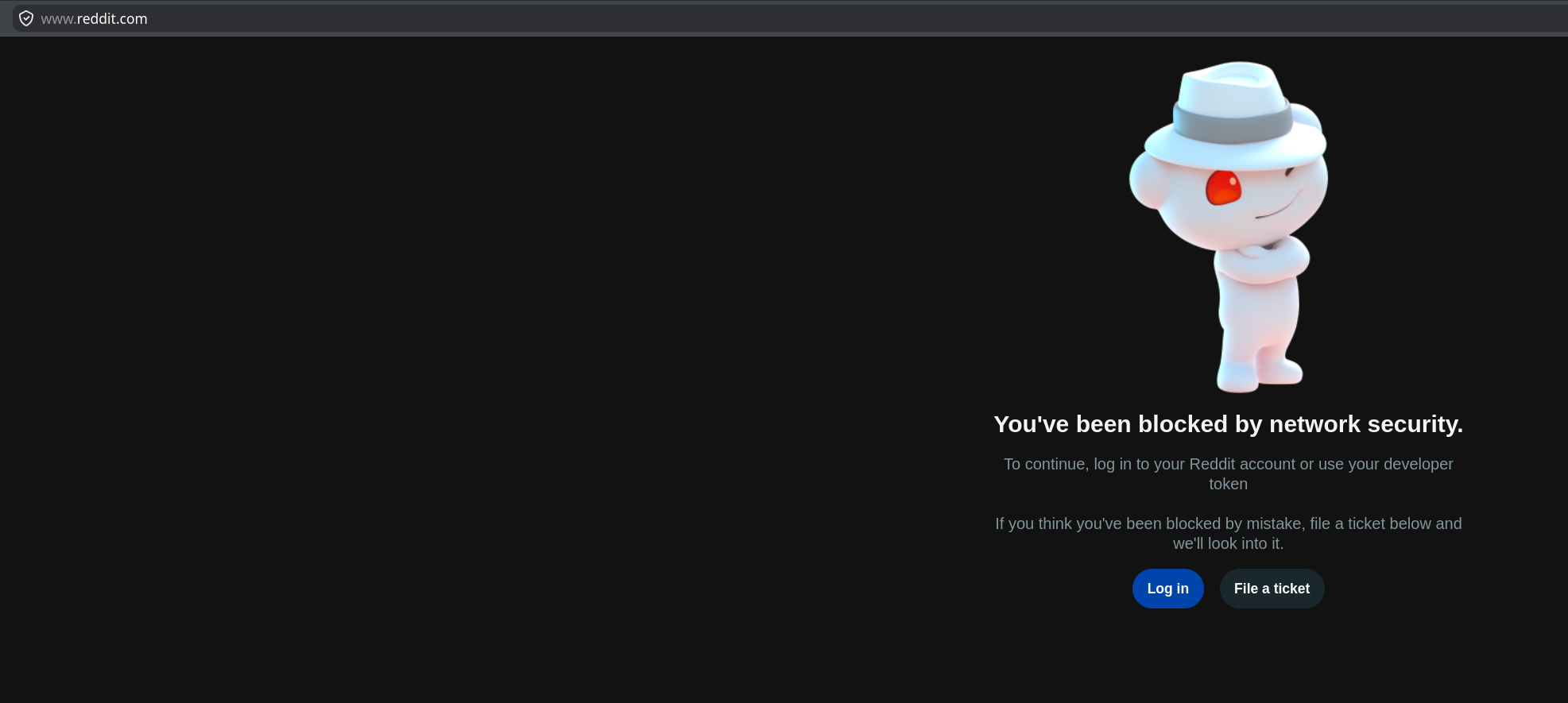Click the "If you think you've been blocked by mistake" text
Image resolution: width=1568 pixels, height=703 pixels.
click(1148, 523)
